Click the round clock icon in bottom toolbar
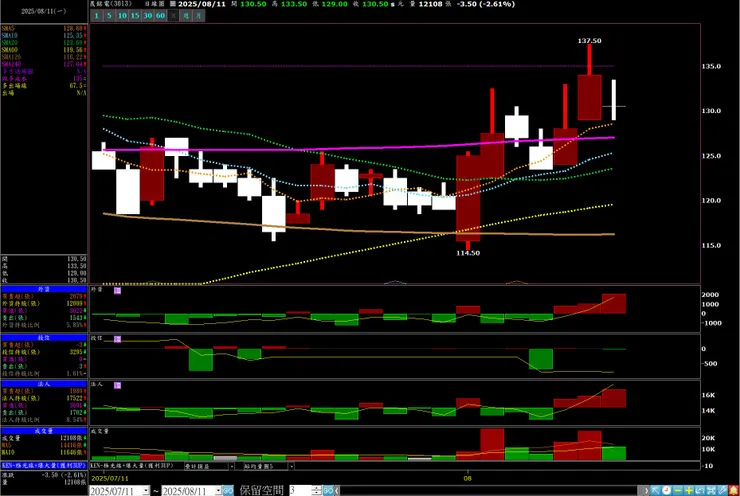740x496 pixels. (x=666, y=491)
